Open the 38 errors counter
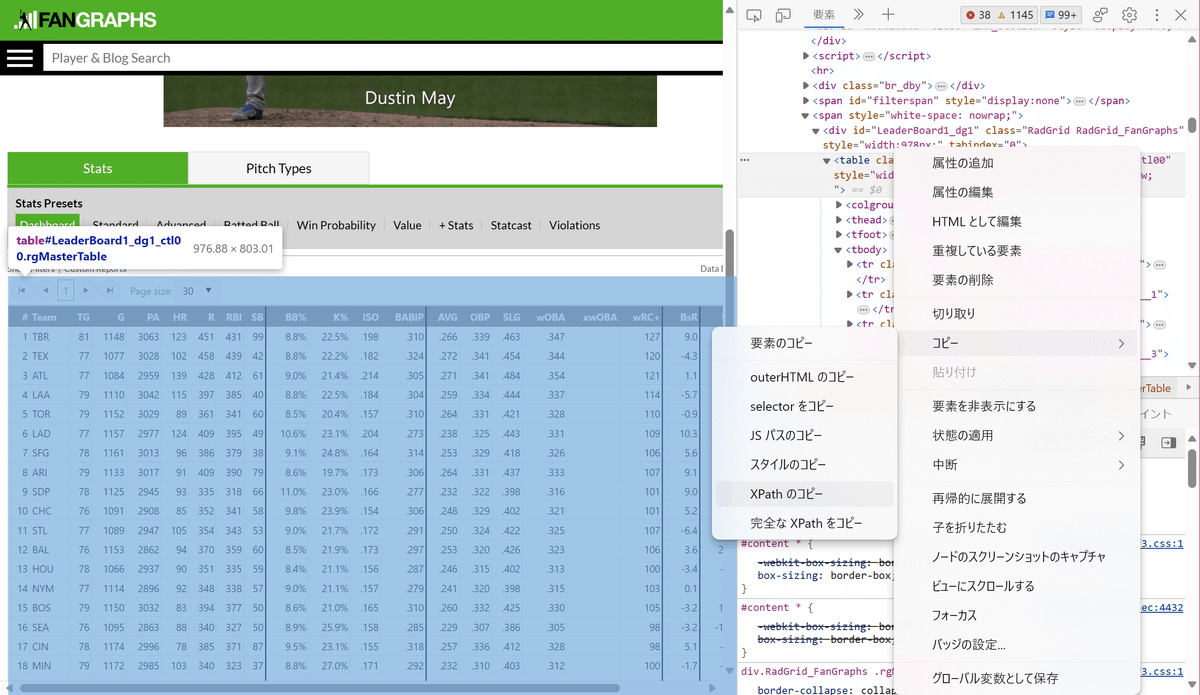The width and height of the screenshot is (1200, 695). click(x=979, y=15)
